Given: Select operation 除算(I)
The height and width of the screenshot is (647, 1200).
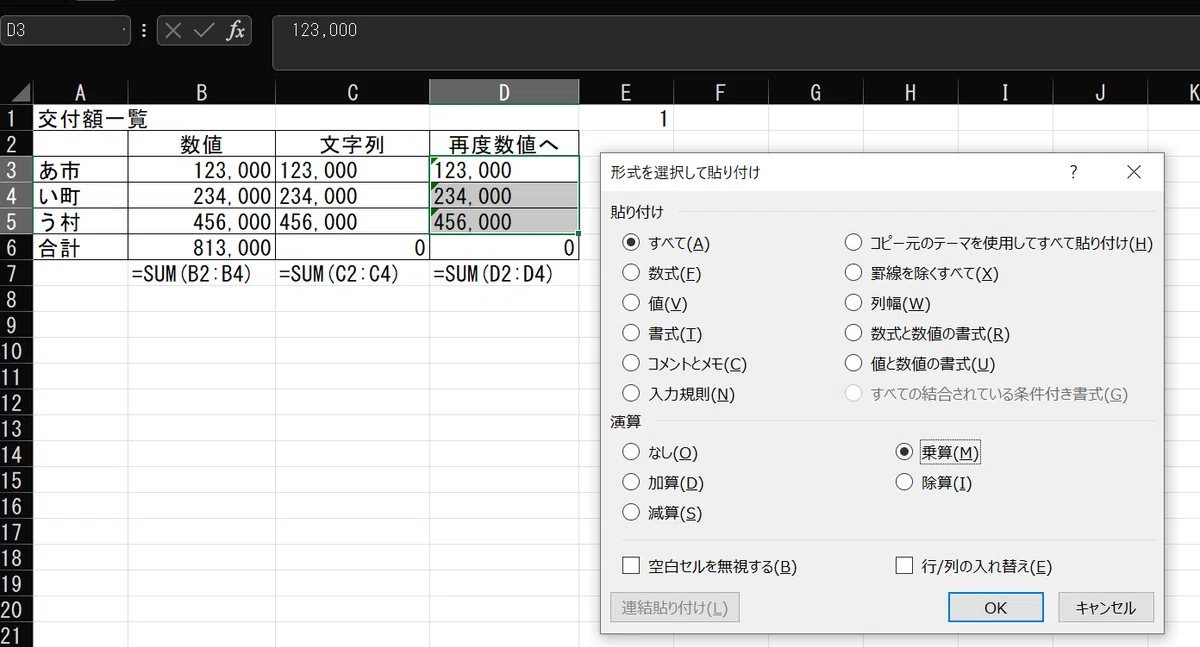Looking at the screenshot, I should [x=933, y=482].
